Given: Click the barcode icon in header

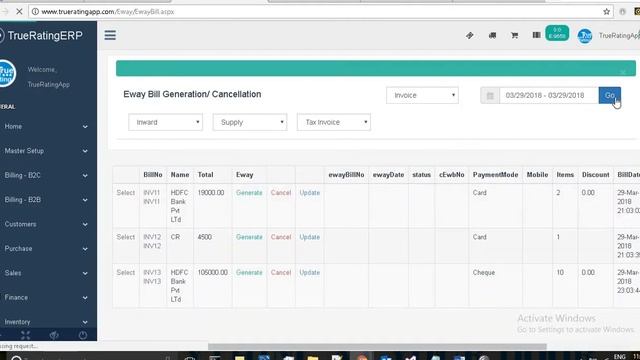Looking at the screenshot, I should click(536, 35).
